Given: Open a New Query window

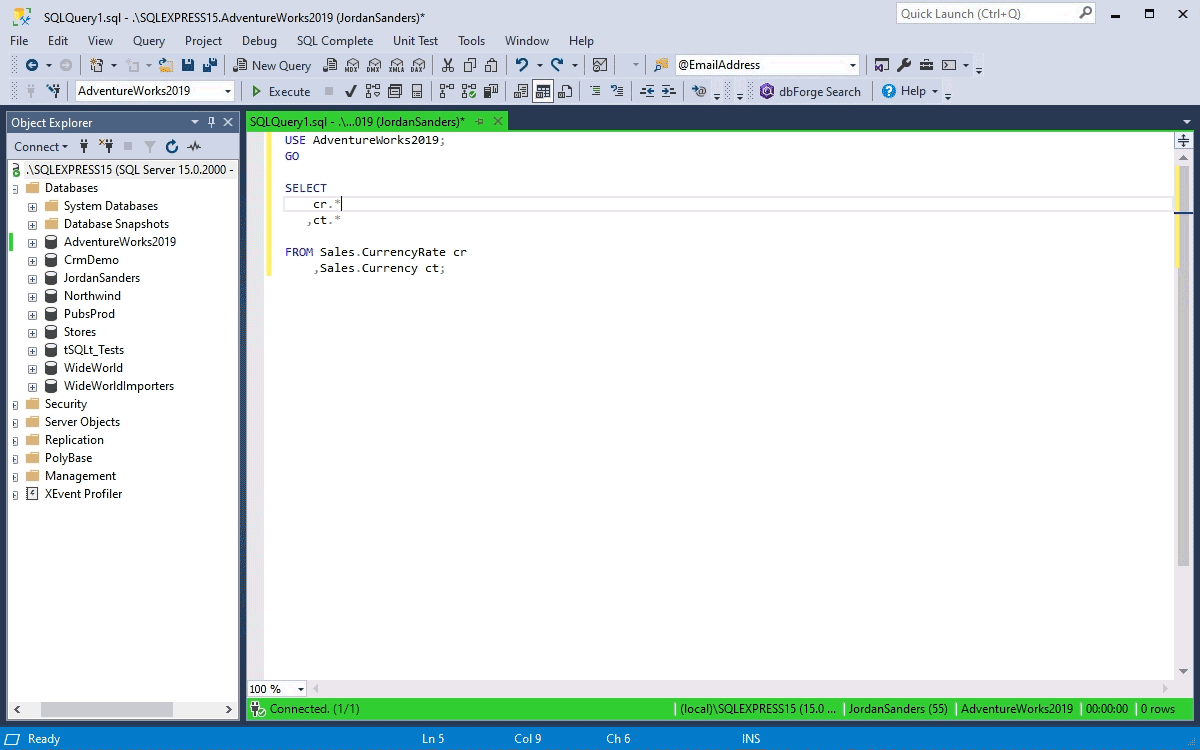Looking at the screenshot, I should pos(272,65).
